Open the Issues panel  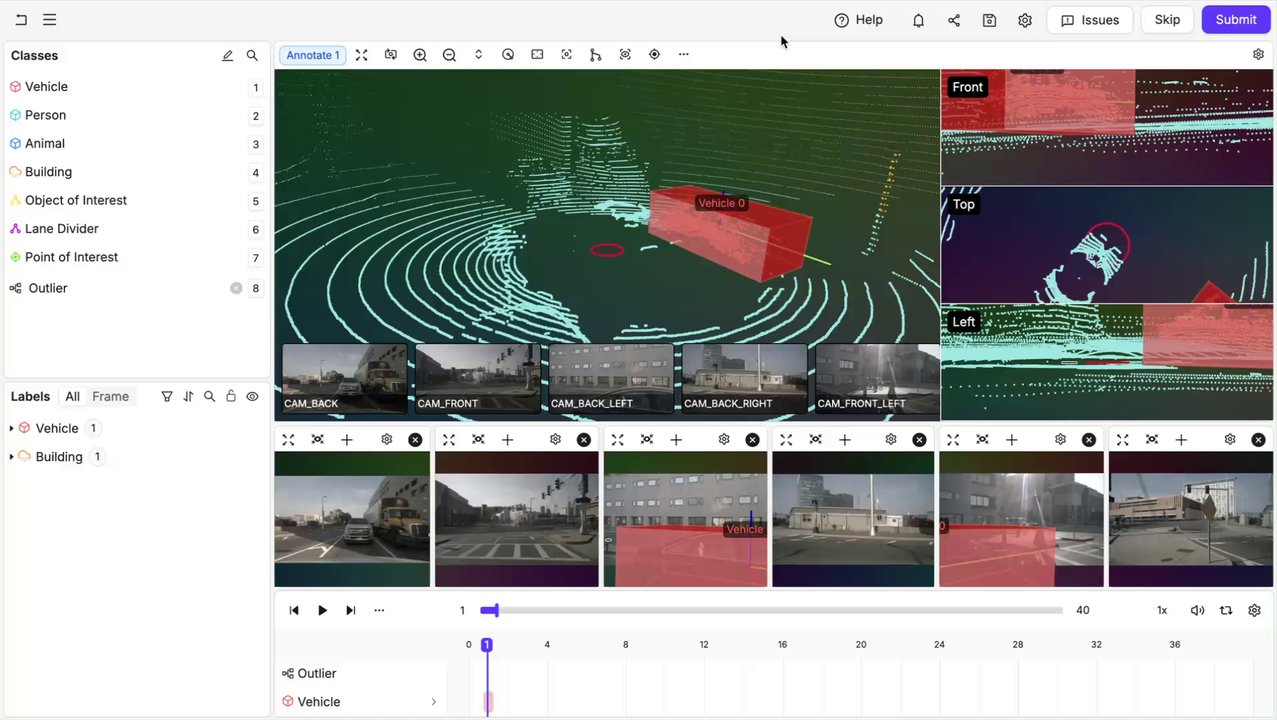(x=1090, y=20)
